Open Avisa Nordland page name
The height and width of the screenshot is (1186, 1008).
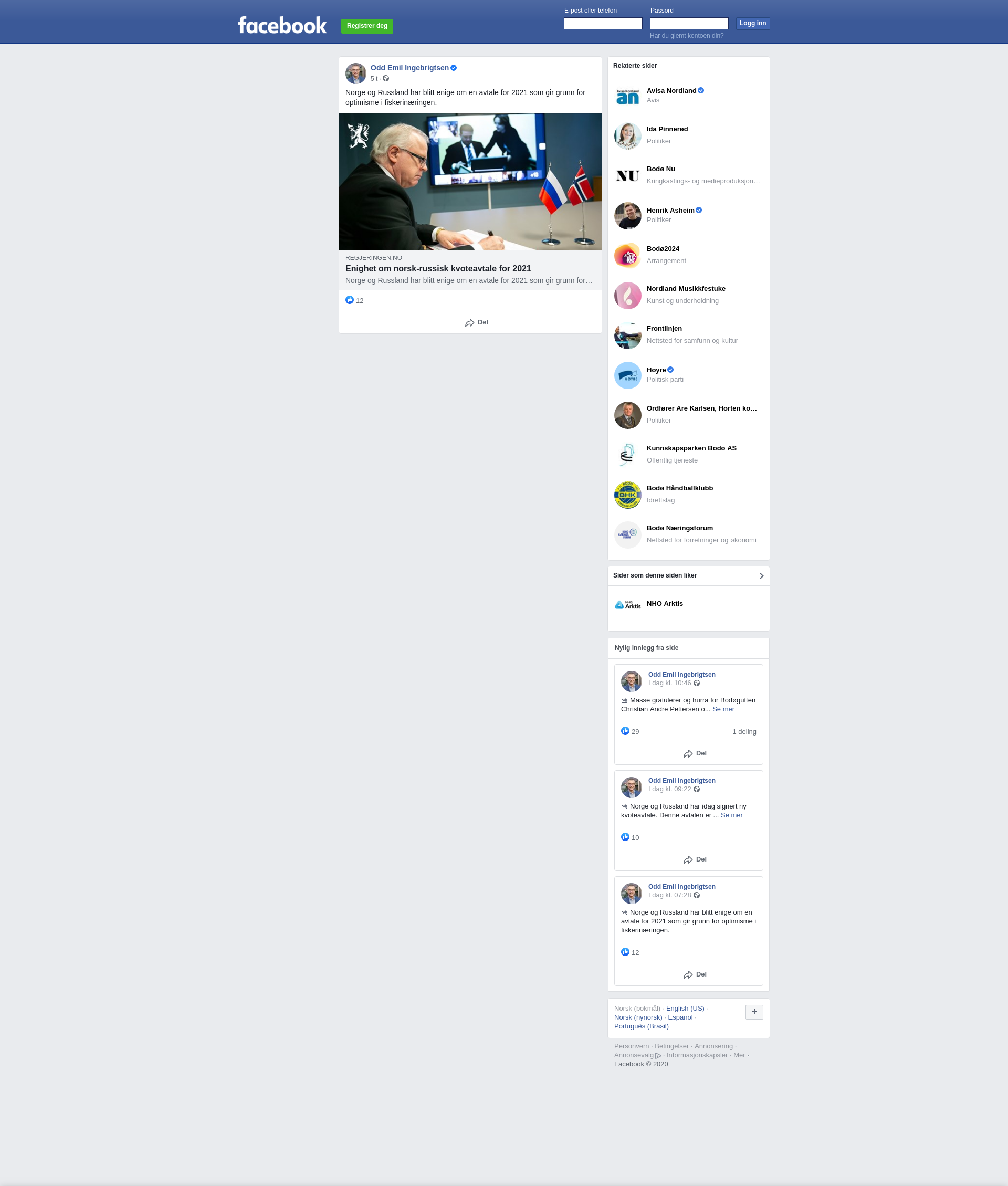(x=671, y=91)
